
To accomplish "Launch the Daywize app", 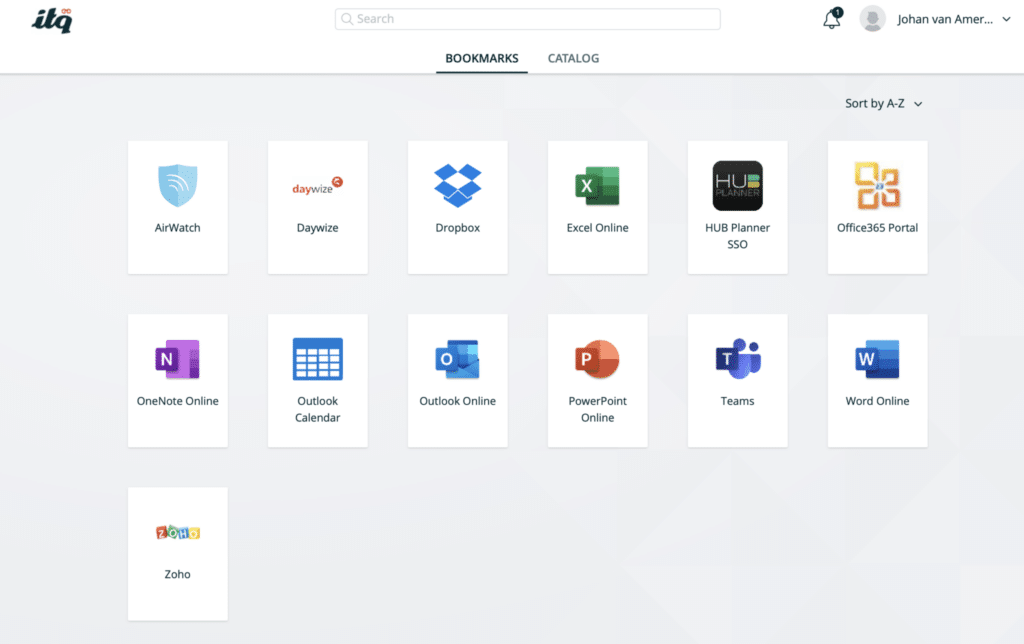I will coord(318,187).
